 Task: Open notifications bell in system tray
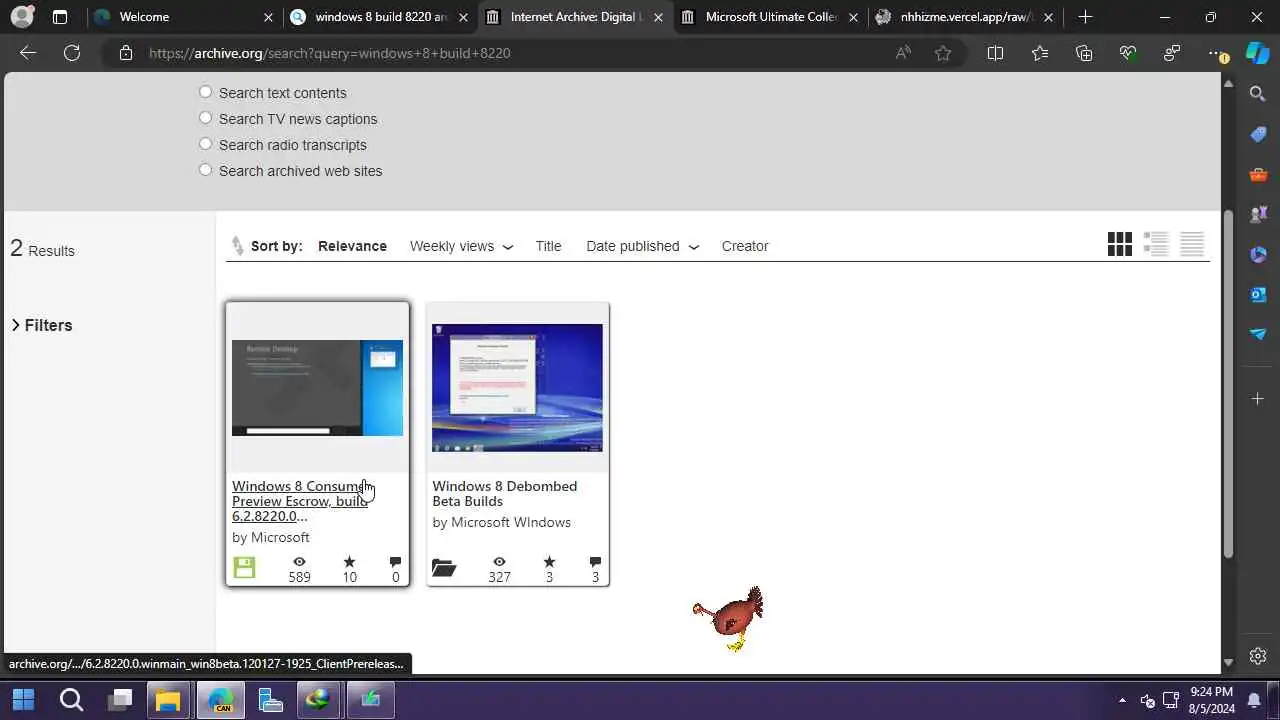(x=1254, y=700)
